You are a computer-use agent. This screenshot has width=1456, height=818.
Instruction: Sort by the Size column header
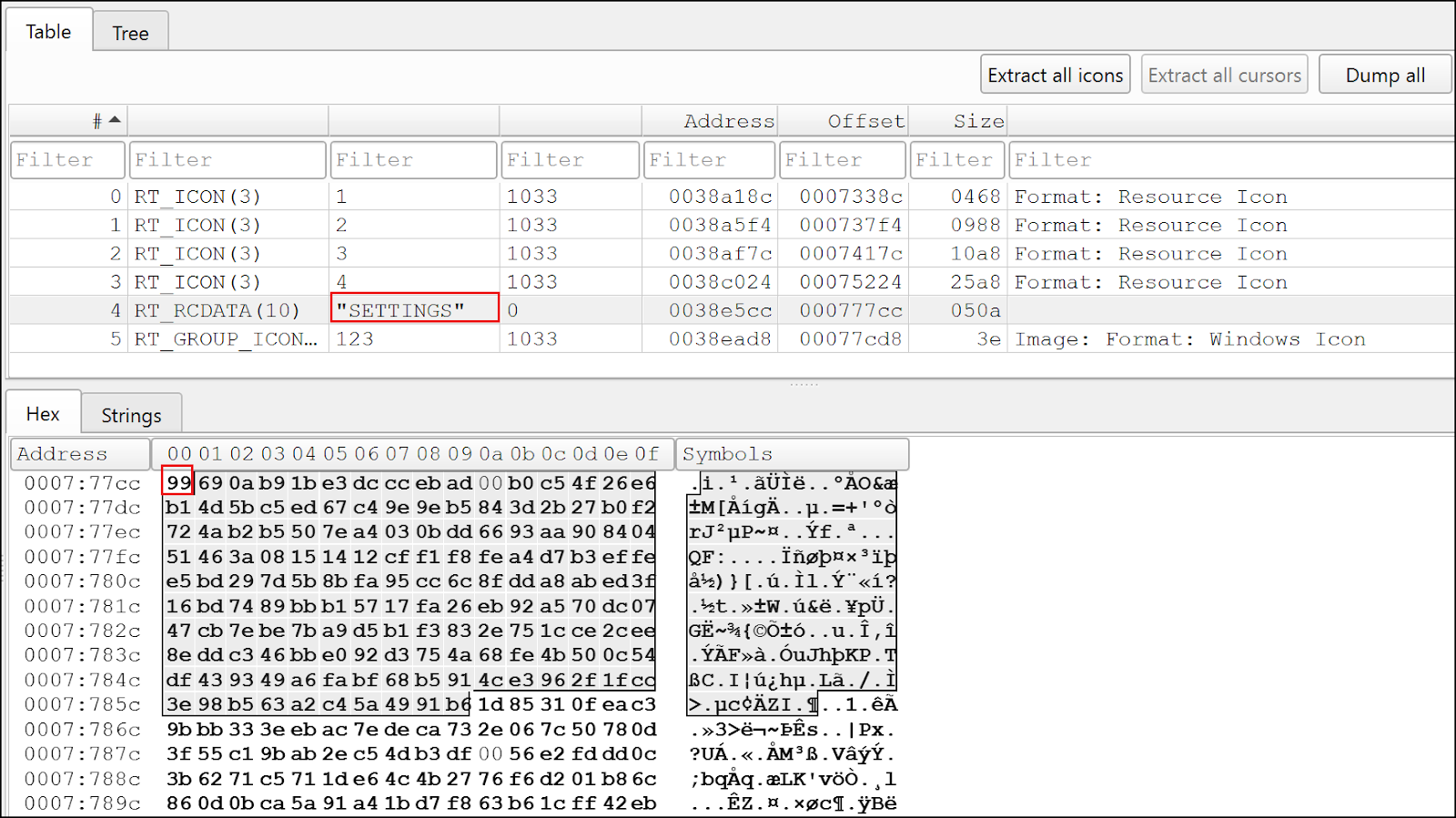pos(957,121)
